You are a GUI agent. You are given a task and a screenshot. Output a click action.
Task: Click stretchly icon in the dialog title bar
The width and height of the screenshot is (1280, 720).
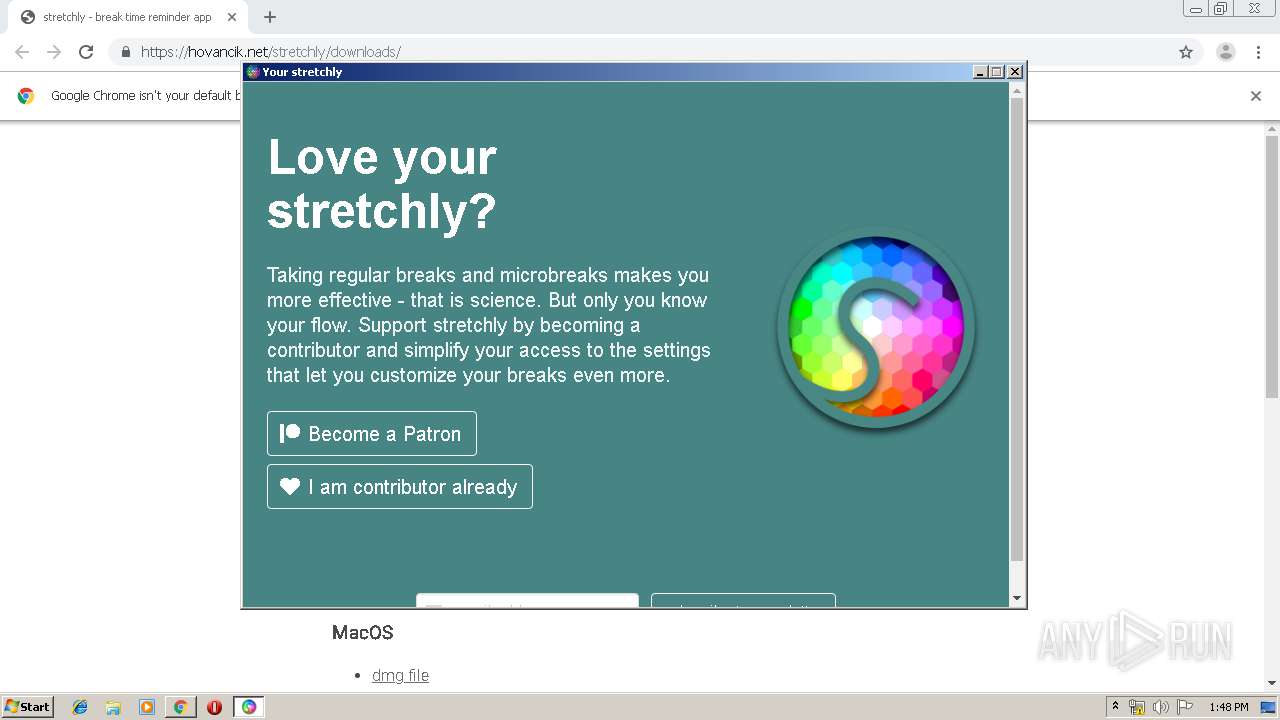coord(253,72)
